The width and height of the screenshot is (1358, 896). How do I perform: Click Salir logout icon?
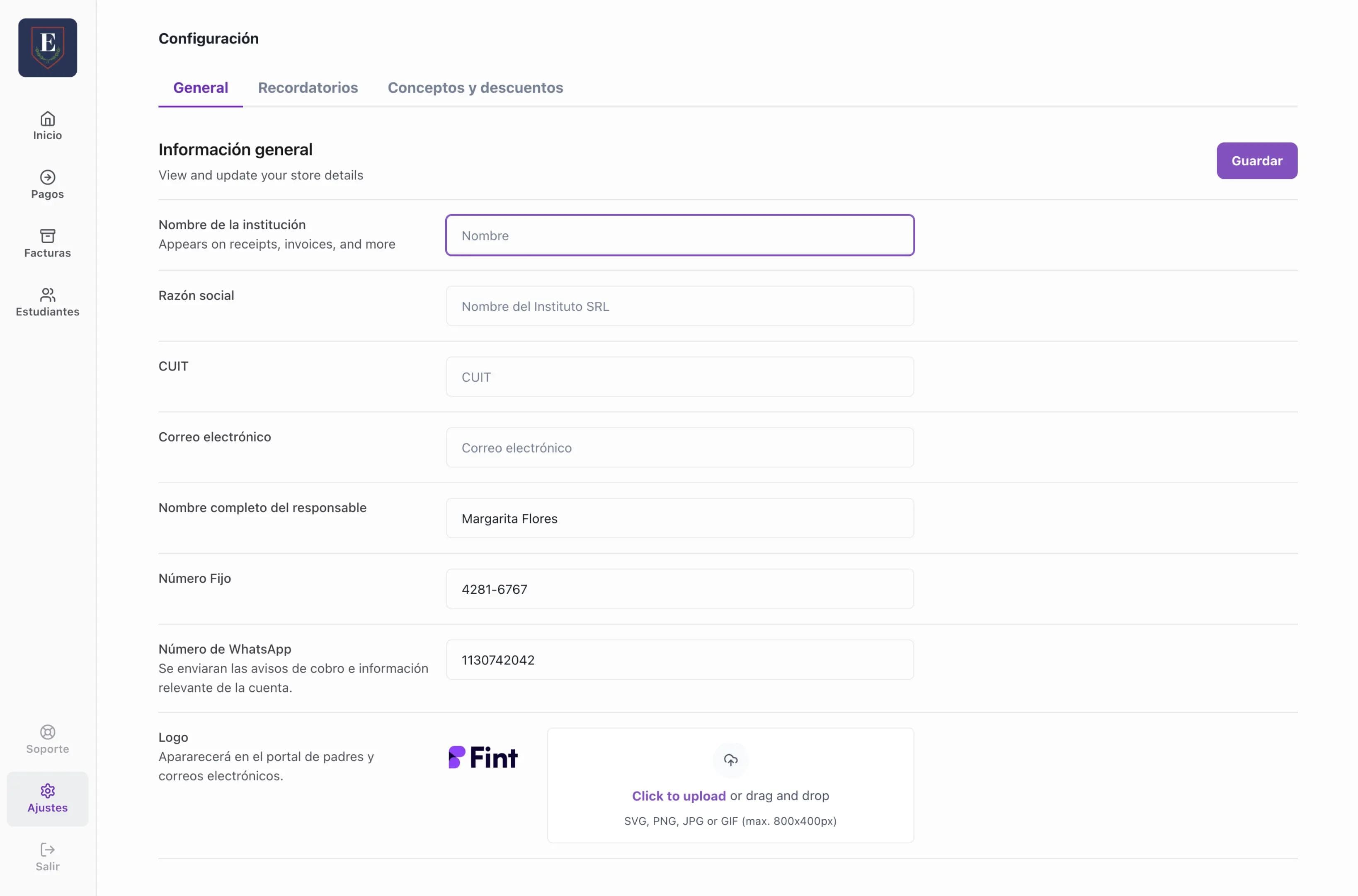[x=47, y=850]
